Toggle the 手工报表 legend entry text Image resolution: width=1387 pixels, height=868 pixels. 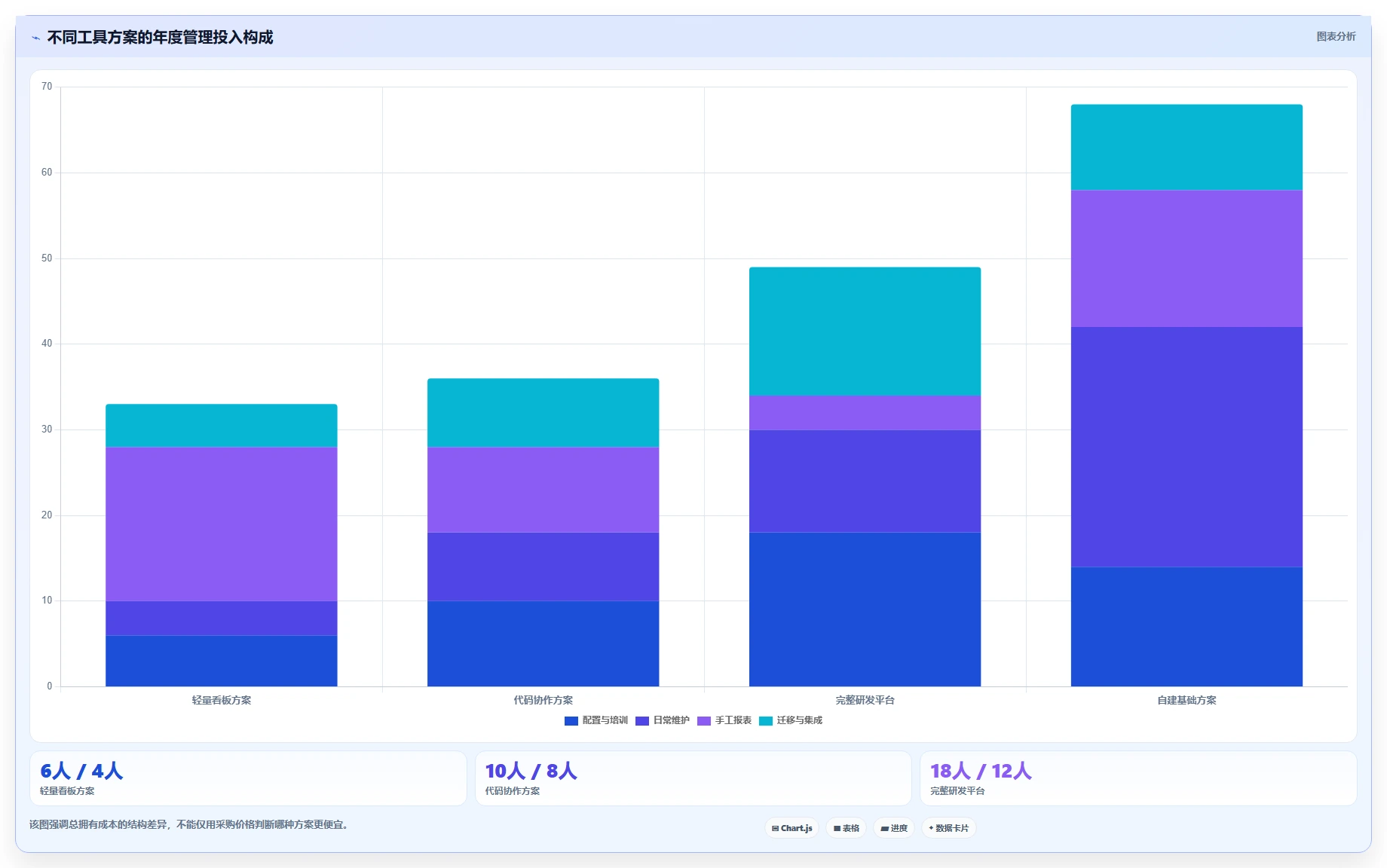(733, 720)
